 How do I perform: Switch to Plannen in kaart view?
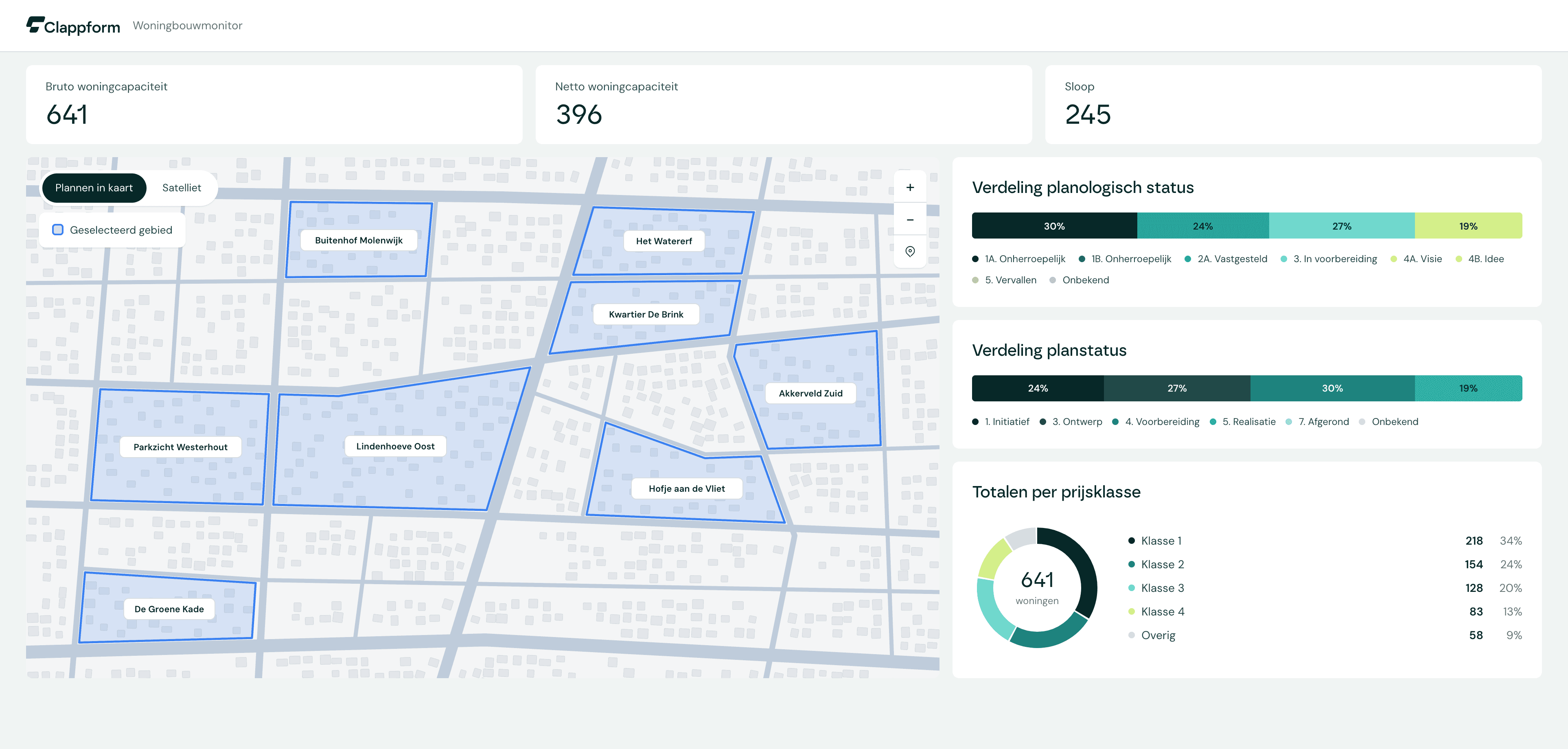coord(94,188)
